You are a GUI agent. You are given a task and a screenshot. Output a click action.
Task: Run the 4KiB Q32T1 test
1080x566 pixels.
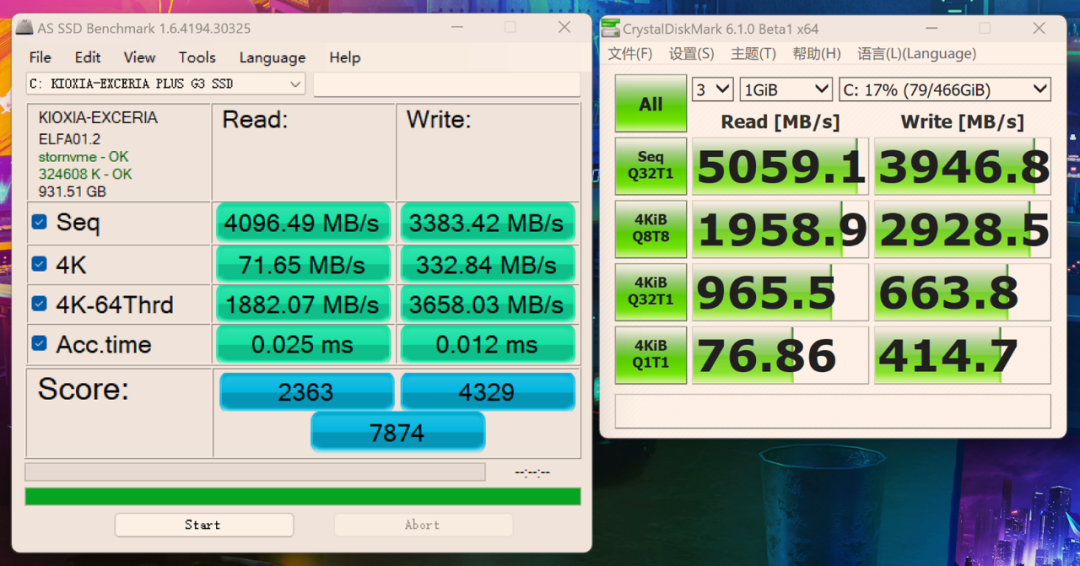pyautogui.click(x=650, y=292)
